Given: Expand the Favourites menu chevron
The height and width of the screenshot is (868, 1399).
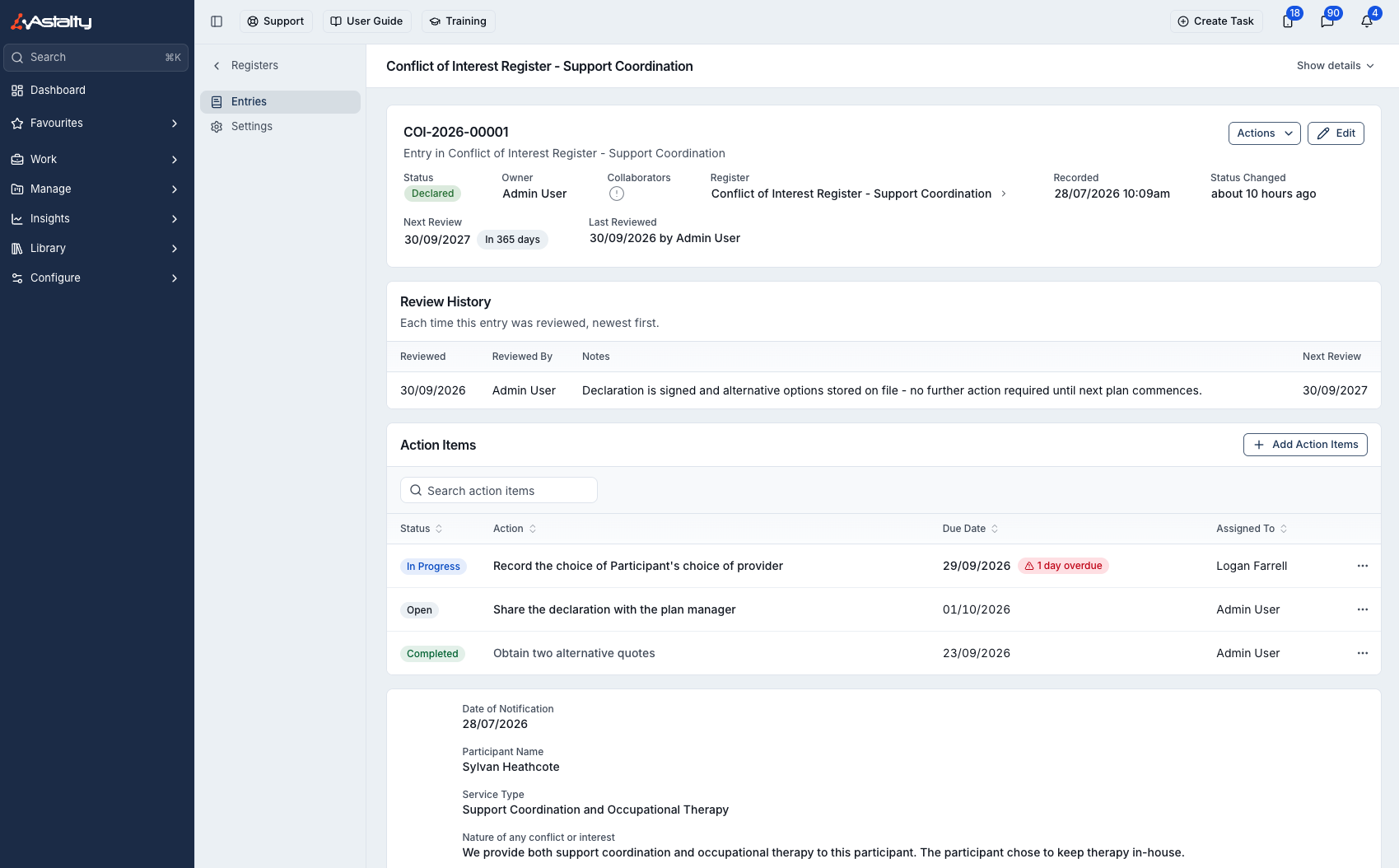Looking at the screenshot, I should click(175, 124).
